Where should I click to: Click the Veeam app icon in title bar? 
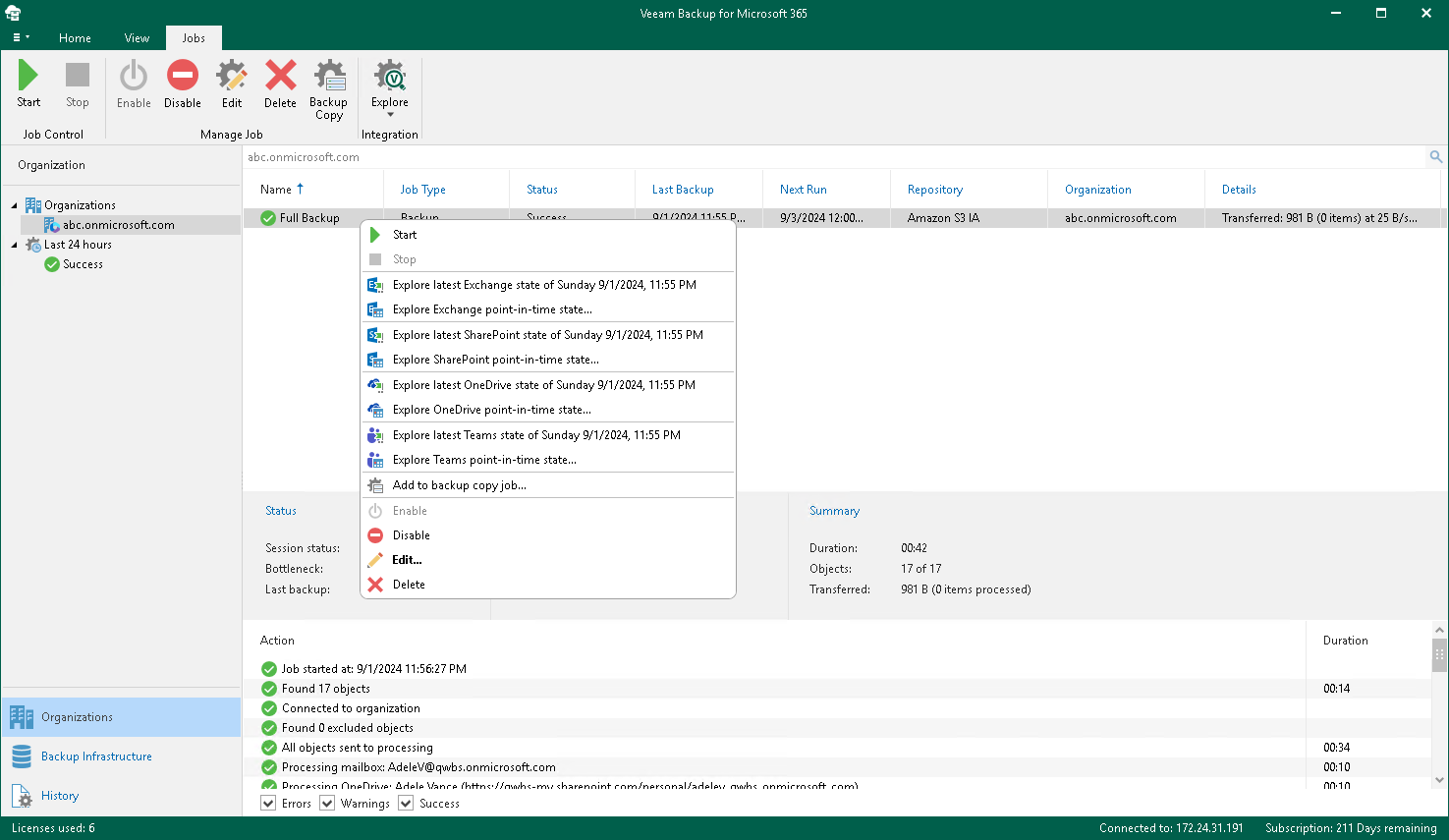[x=13, y=14]
